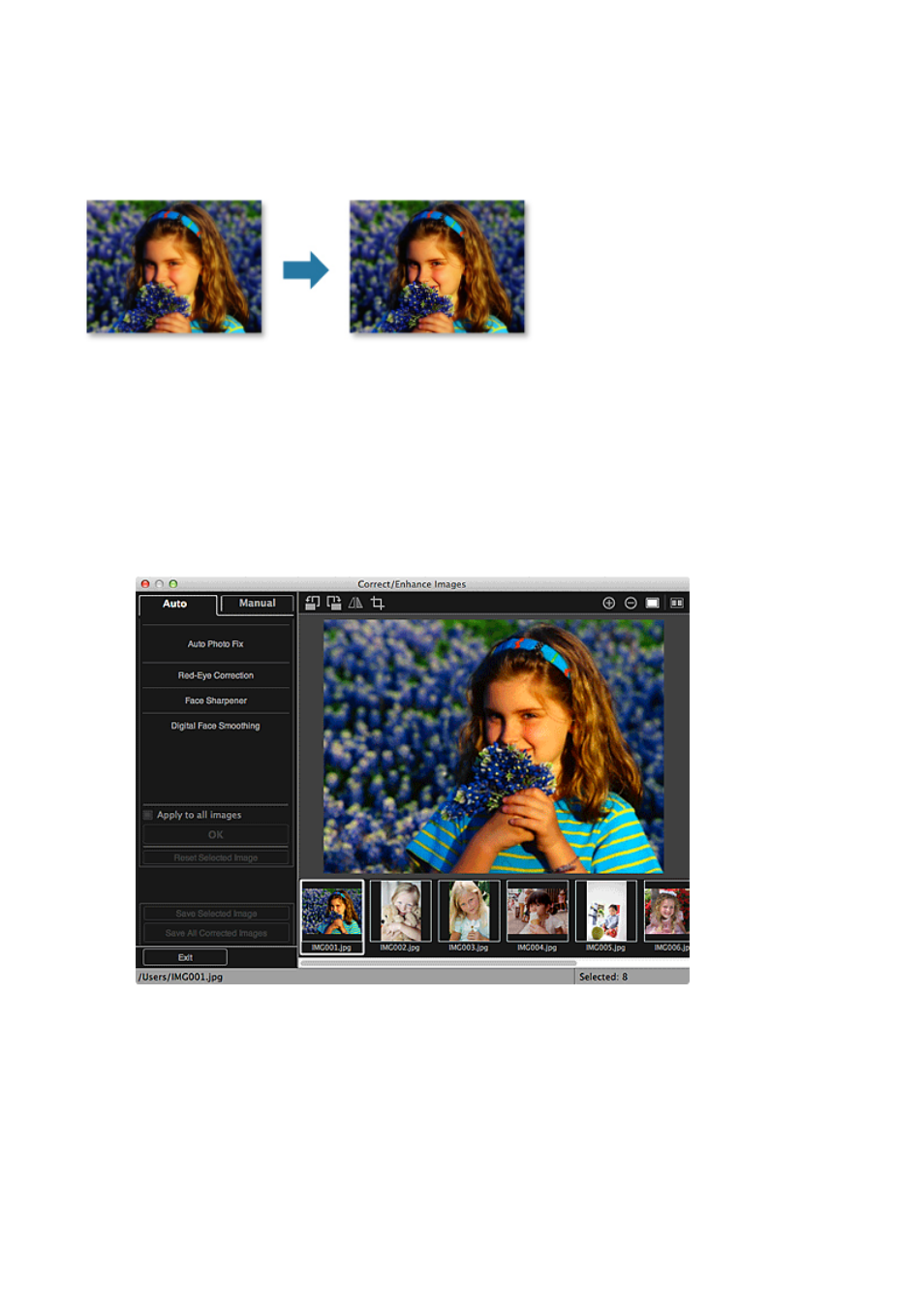Click the /Users/IMG001.jpg path text

(181, 977)
